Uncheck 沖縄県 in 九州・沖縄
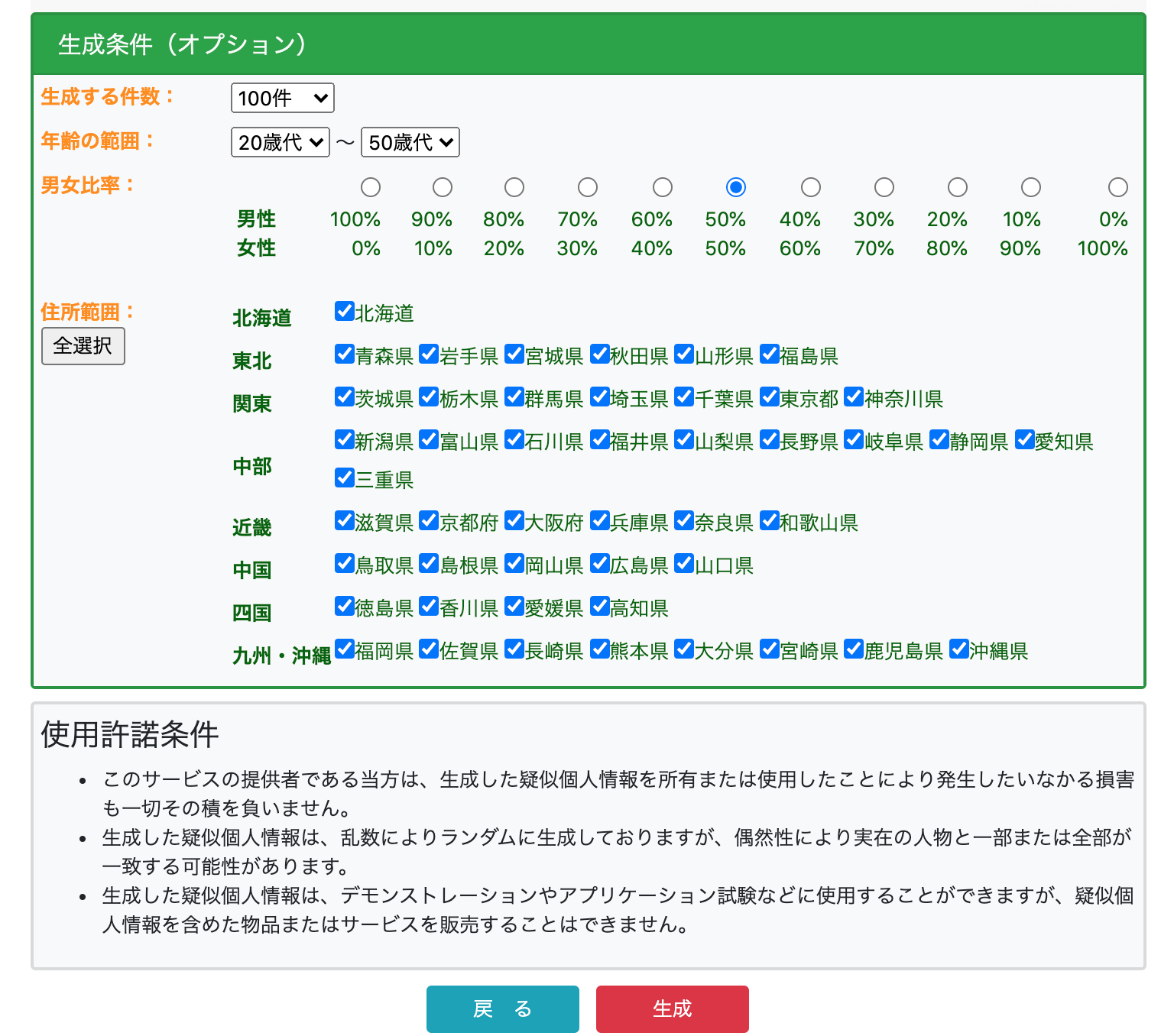The width and height of the screenshot is (1174, 1036). click(x=959, y=649)
